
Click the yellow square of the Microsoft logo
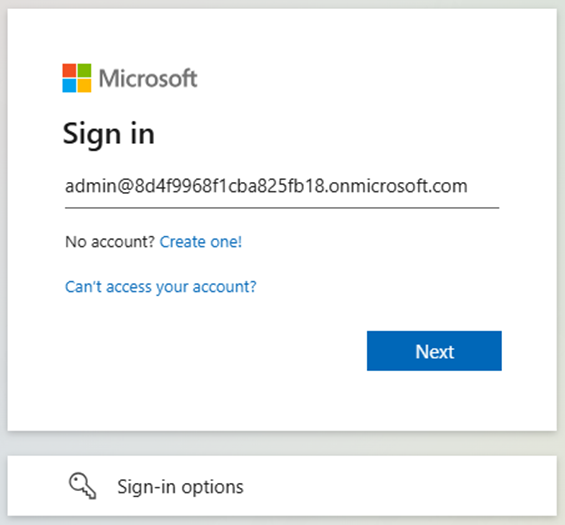84,86
